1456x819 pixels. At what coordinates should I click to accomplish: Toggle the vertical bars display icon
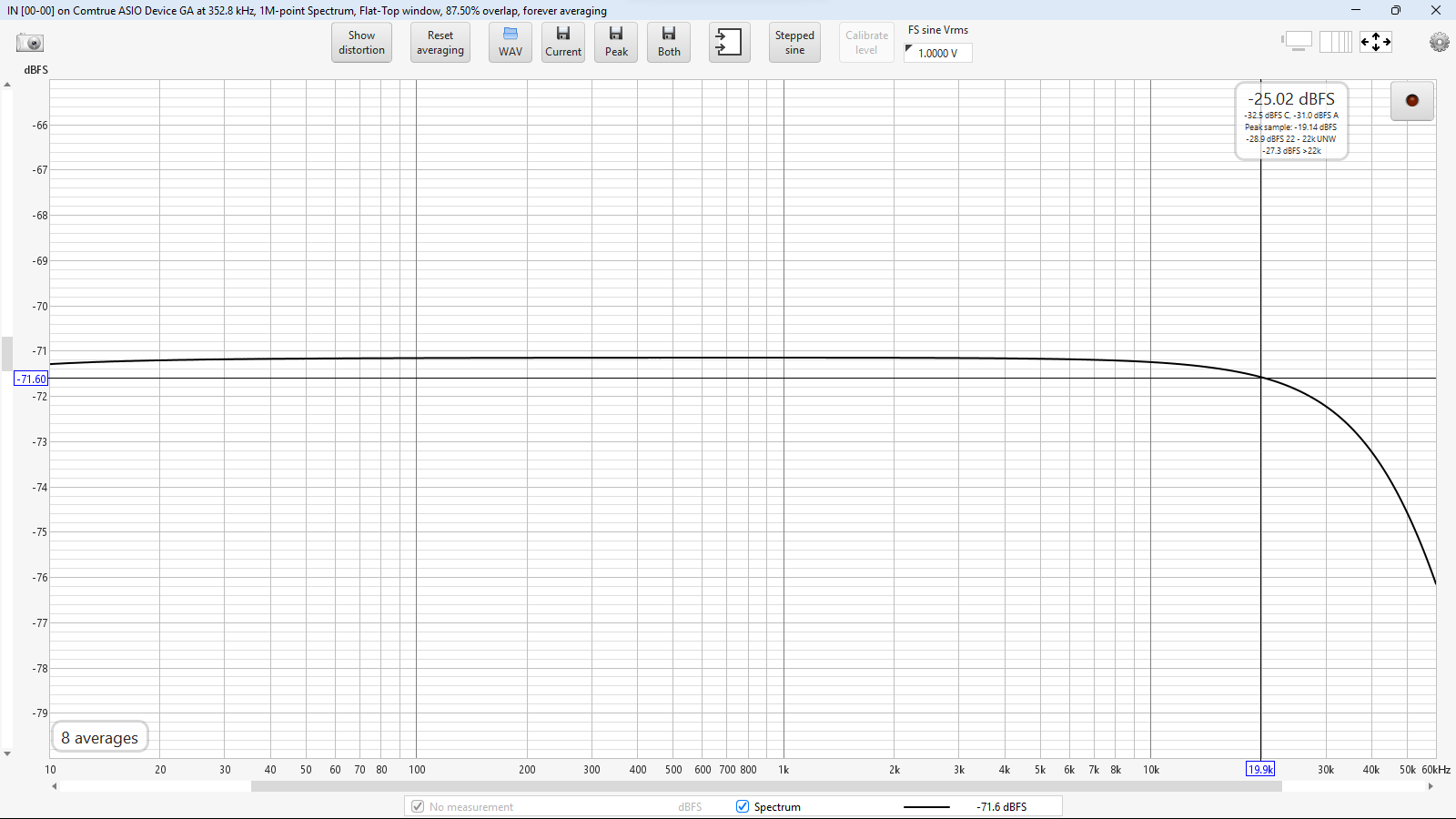click(x=1336, y=42)
